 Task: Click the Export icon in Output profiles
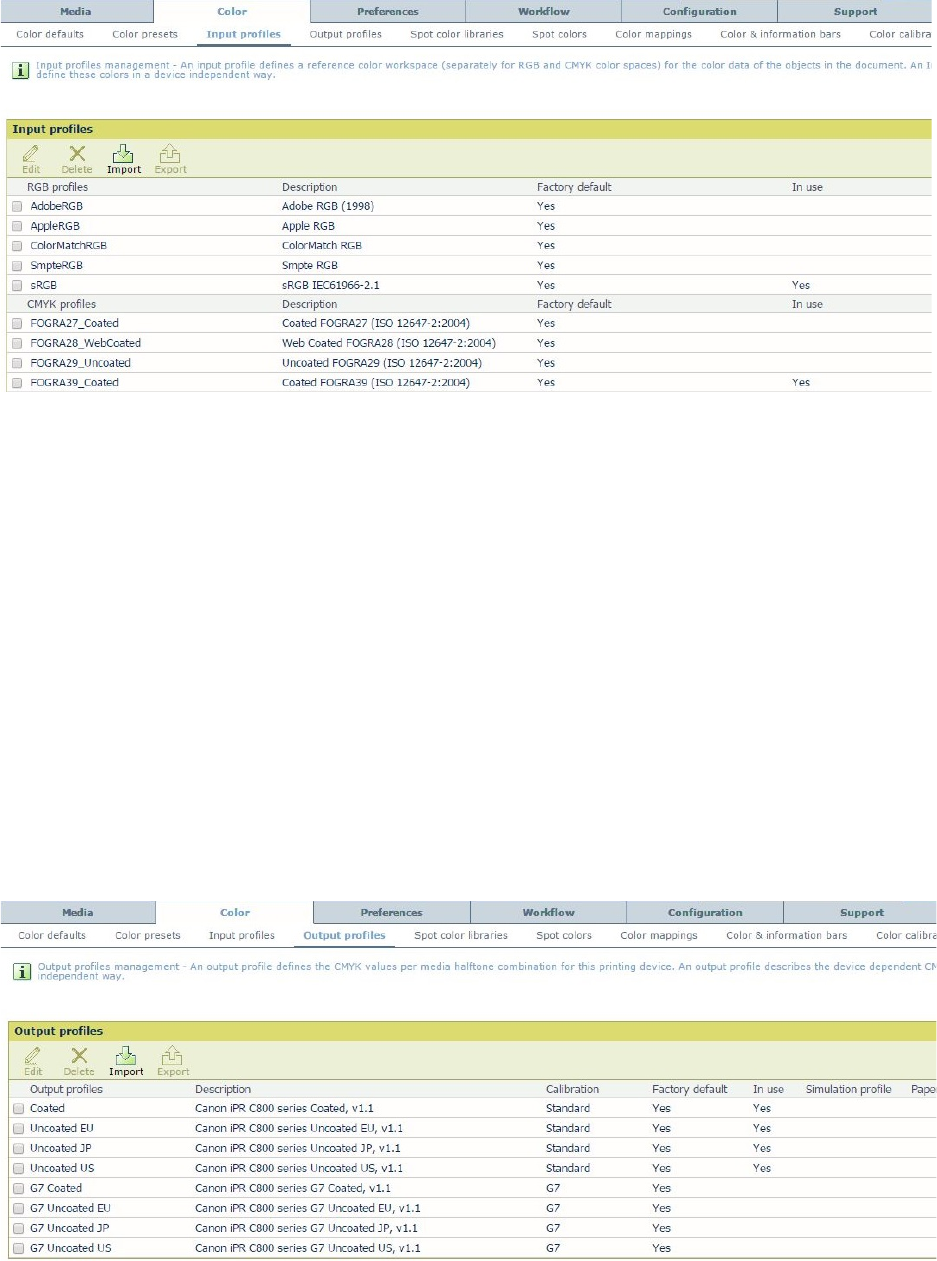coord(173,1055)
